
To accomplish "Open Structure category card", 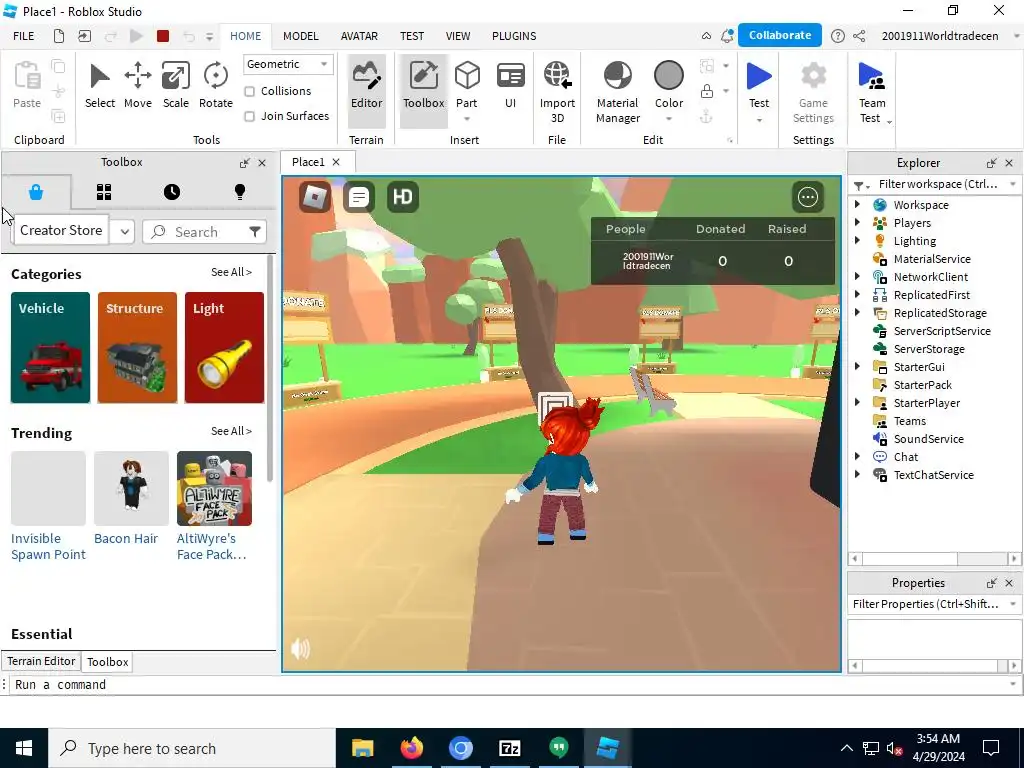I will coord(137,347).
